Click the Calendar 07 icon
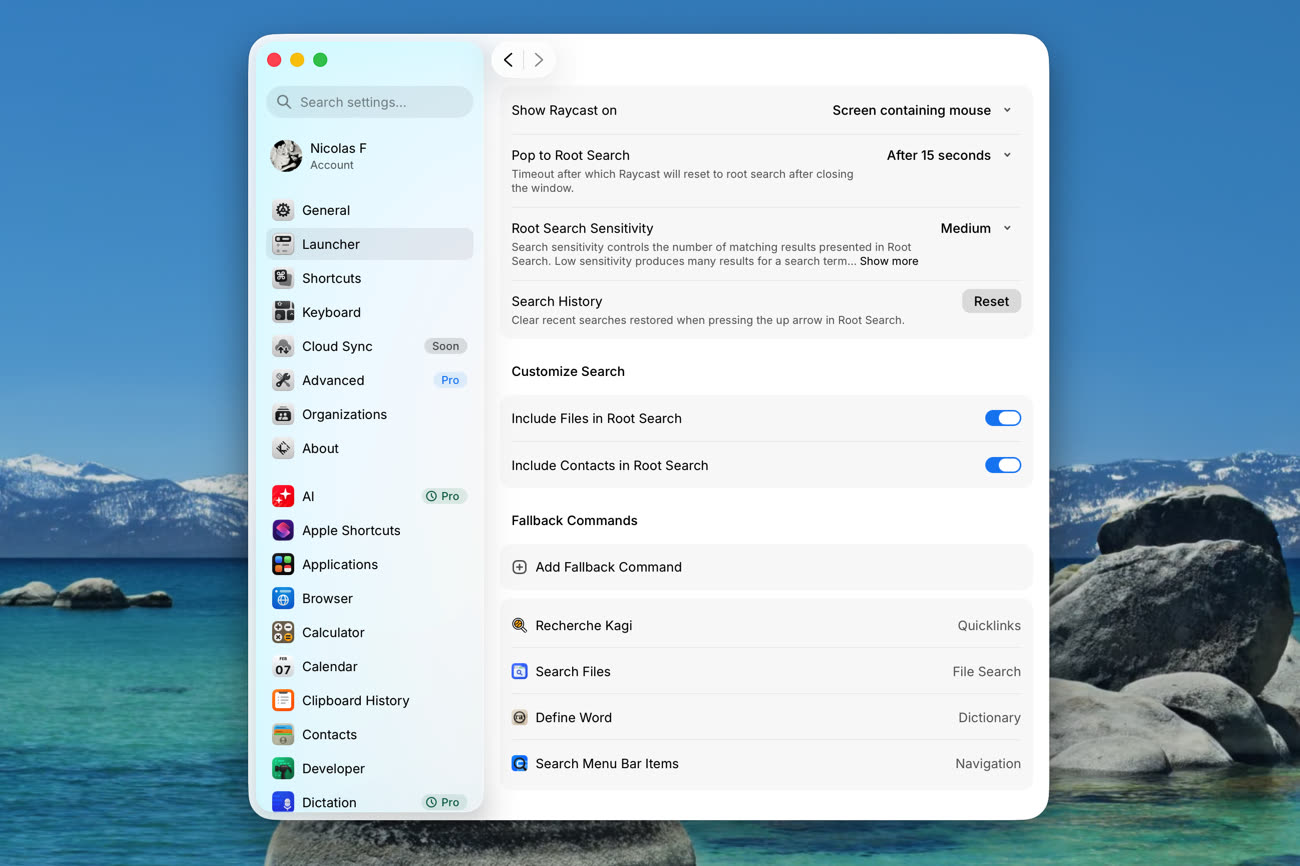The height and width of the screenshot is (866, 1300). coord(283,666)
